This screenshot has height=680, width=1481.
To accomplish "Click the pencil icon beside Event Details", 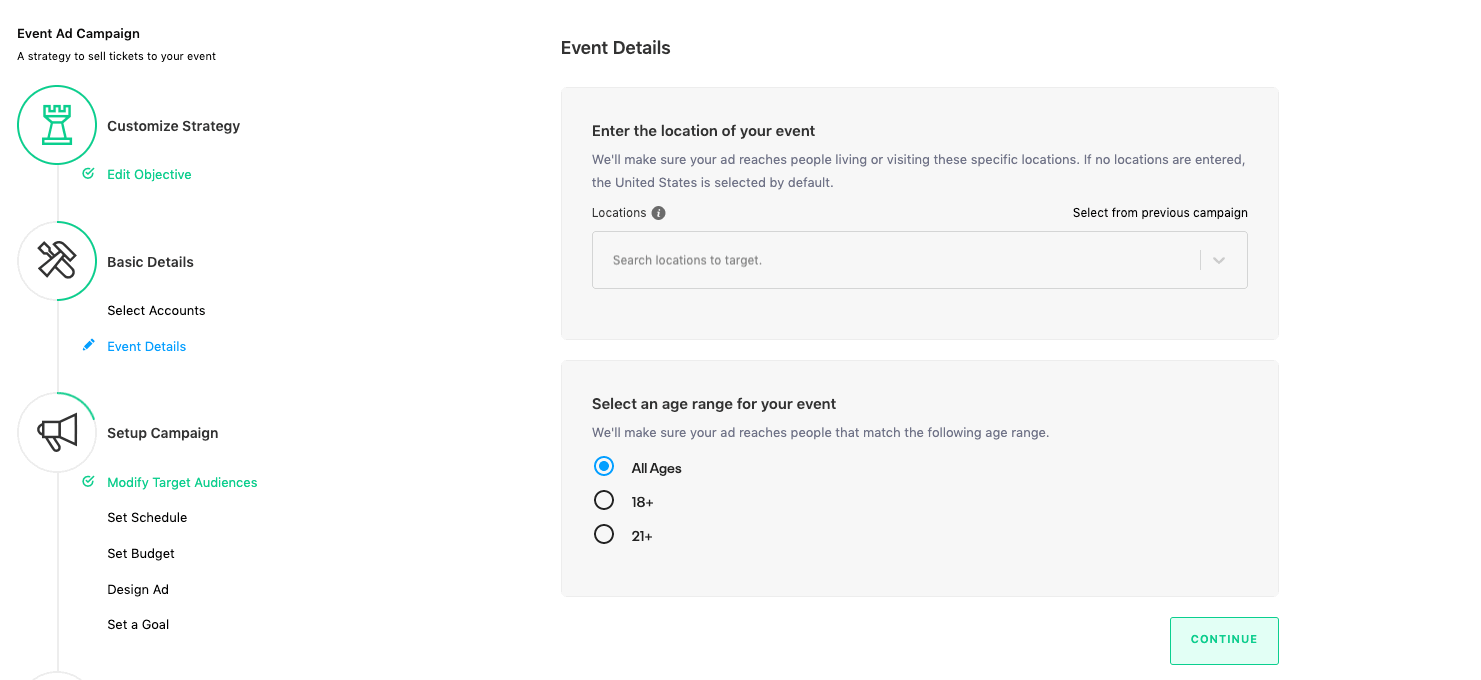I will [88, 346].
